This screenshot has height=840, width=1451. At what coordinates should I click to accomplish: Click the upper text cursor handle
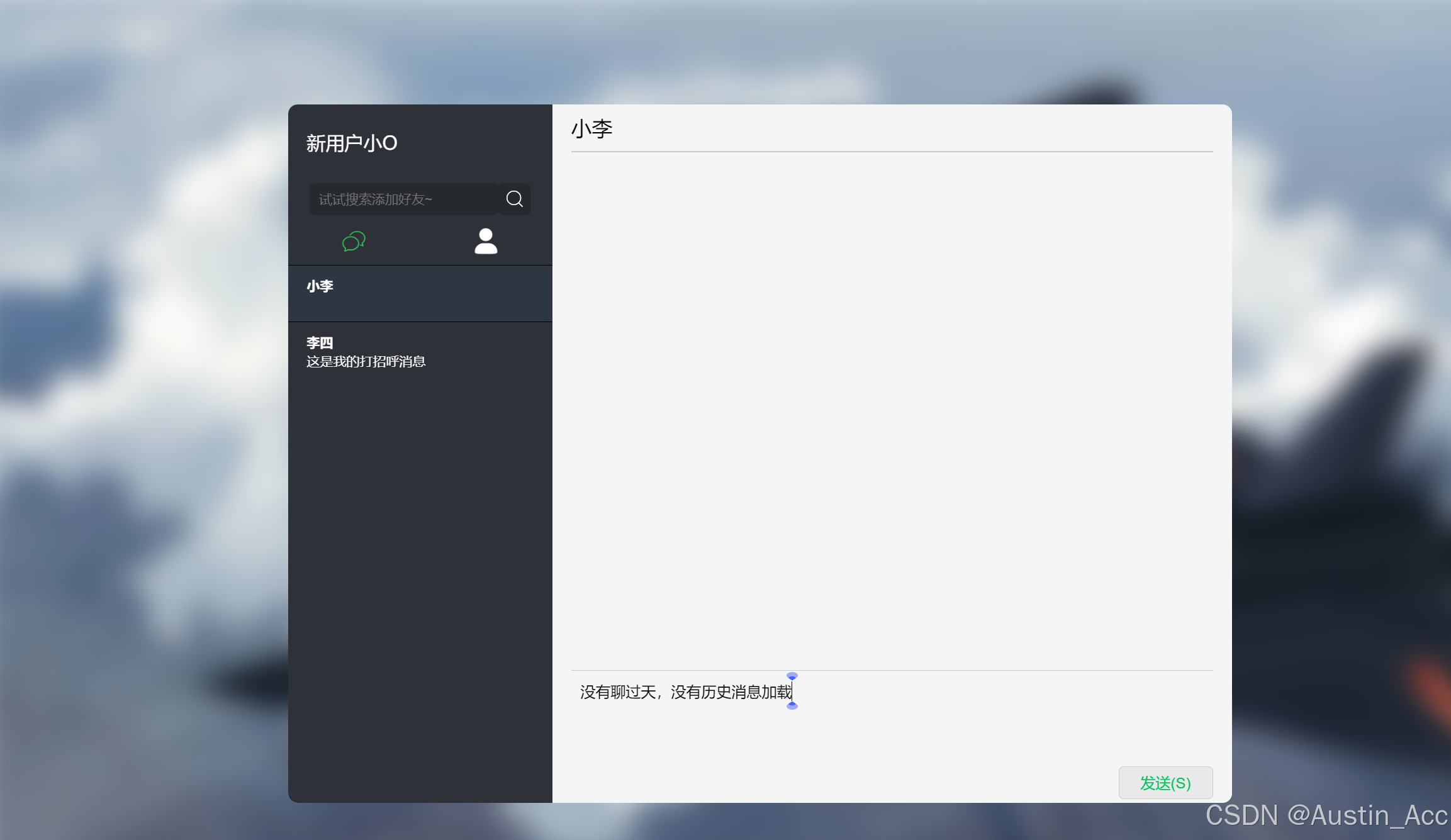coord(792,676)
